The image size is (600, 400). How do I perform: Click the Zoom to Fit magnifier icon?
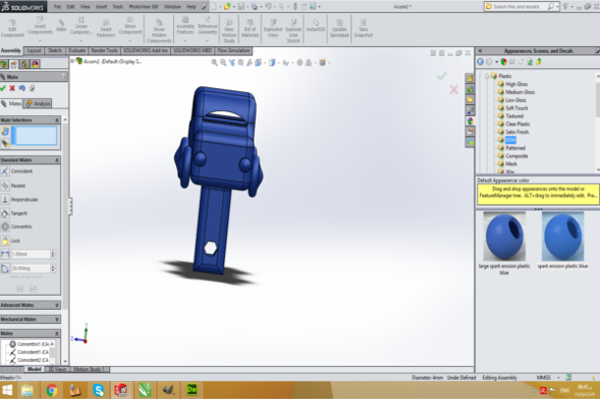214,62
